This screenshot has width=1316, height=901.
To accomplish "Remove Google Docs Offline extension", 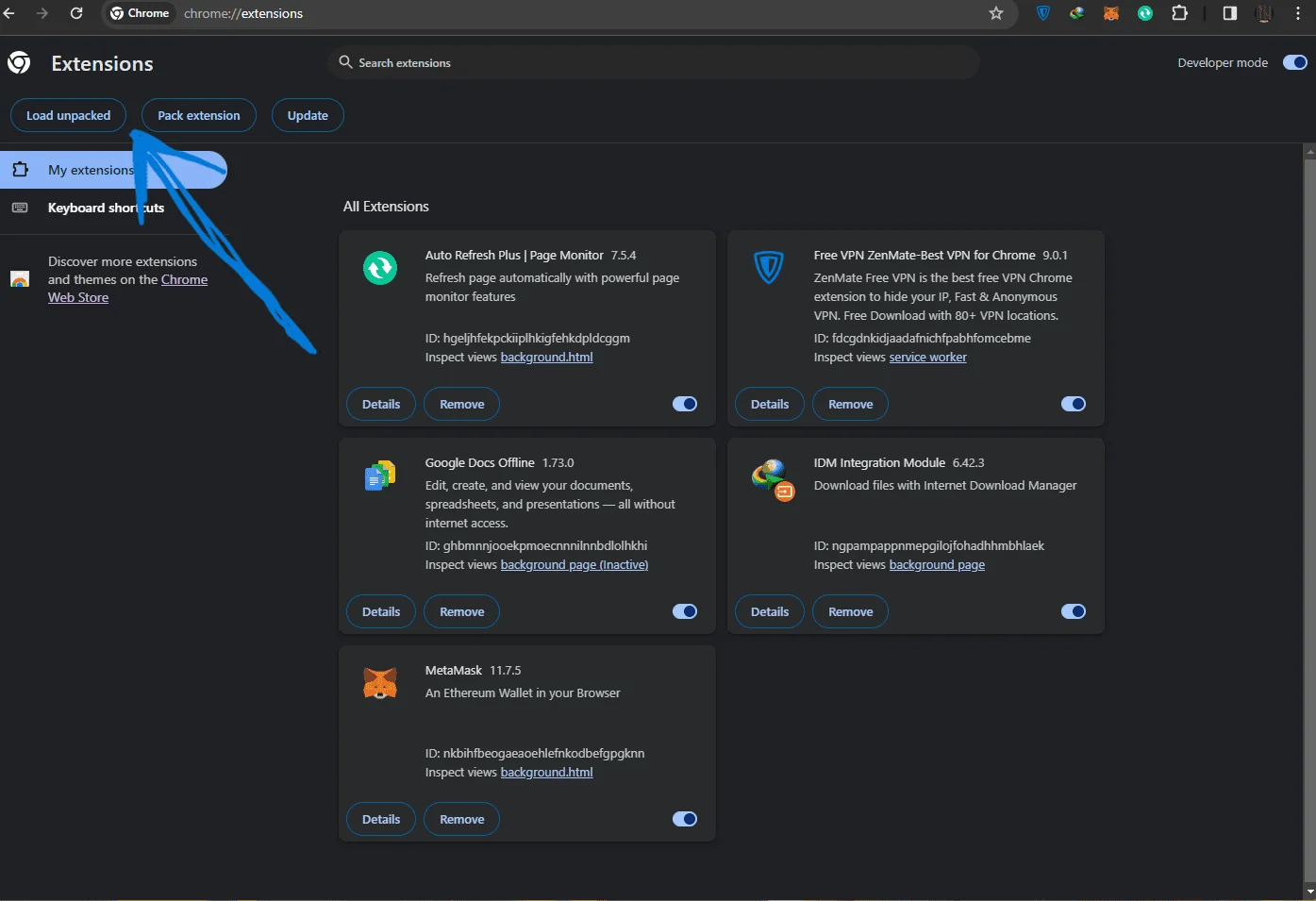I will point(462,611).
